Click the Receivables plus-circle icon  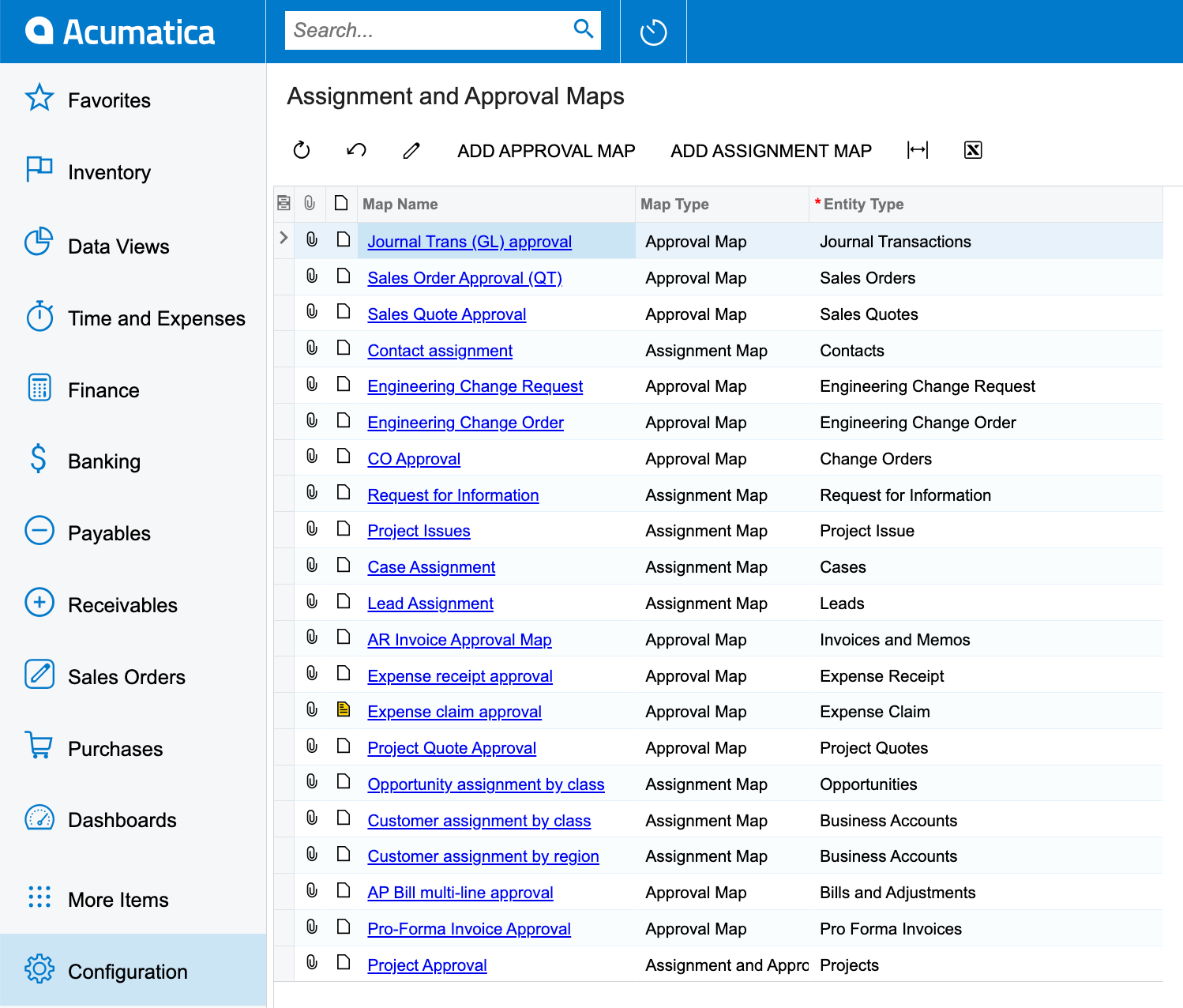point(39,603)
